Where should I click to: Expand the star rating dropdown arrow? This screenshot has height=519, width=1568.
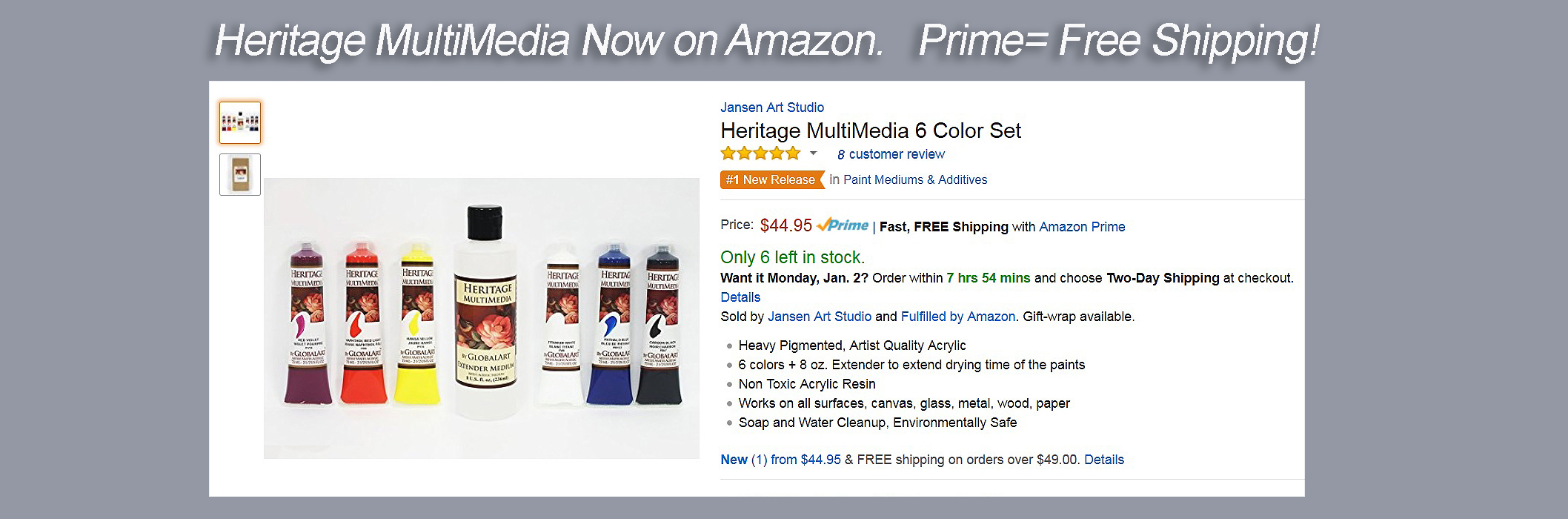pos(813,153)
